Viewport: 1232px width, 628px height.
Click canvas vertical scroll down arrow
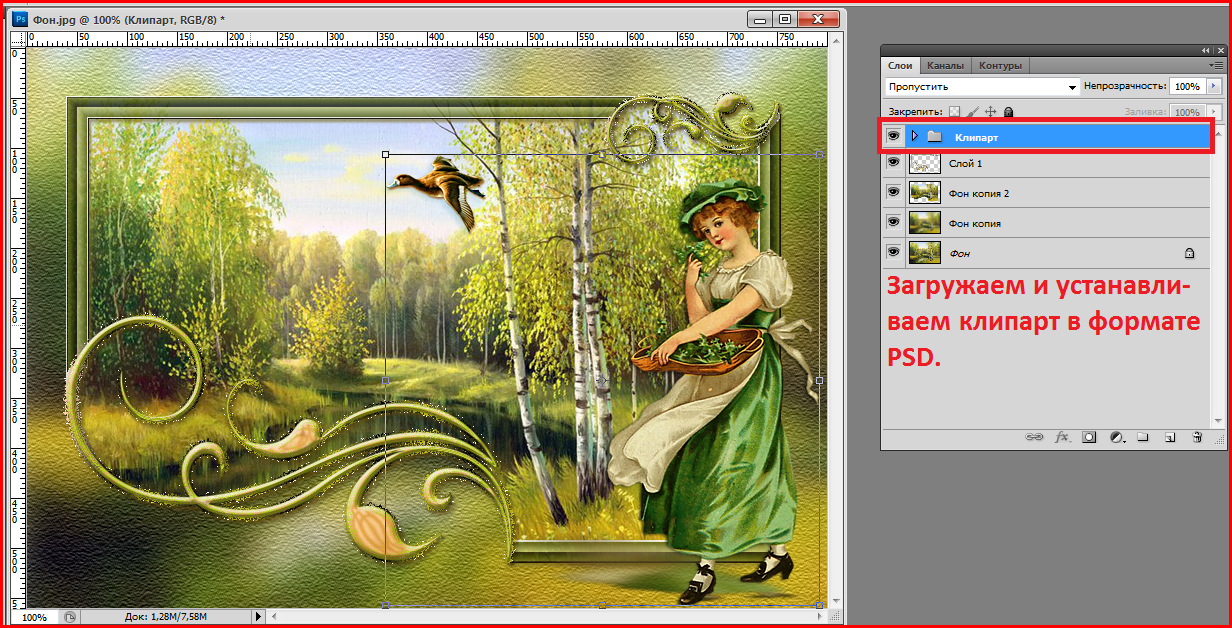click(x=836, y=602)
